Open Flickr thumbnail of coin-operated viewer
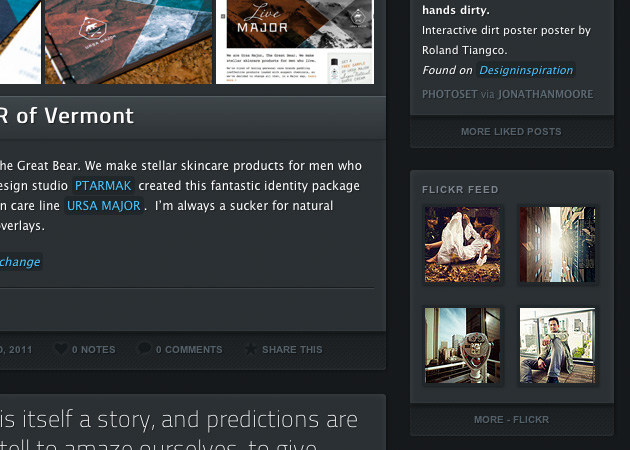This screenshot has height=450, width=630. pos(462,345)
